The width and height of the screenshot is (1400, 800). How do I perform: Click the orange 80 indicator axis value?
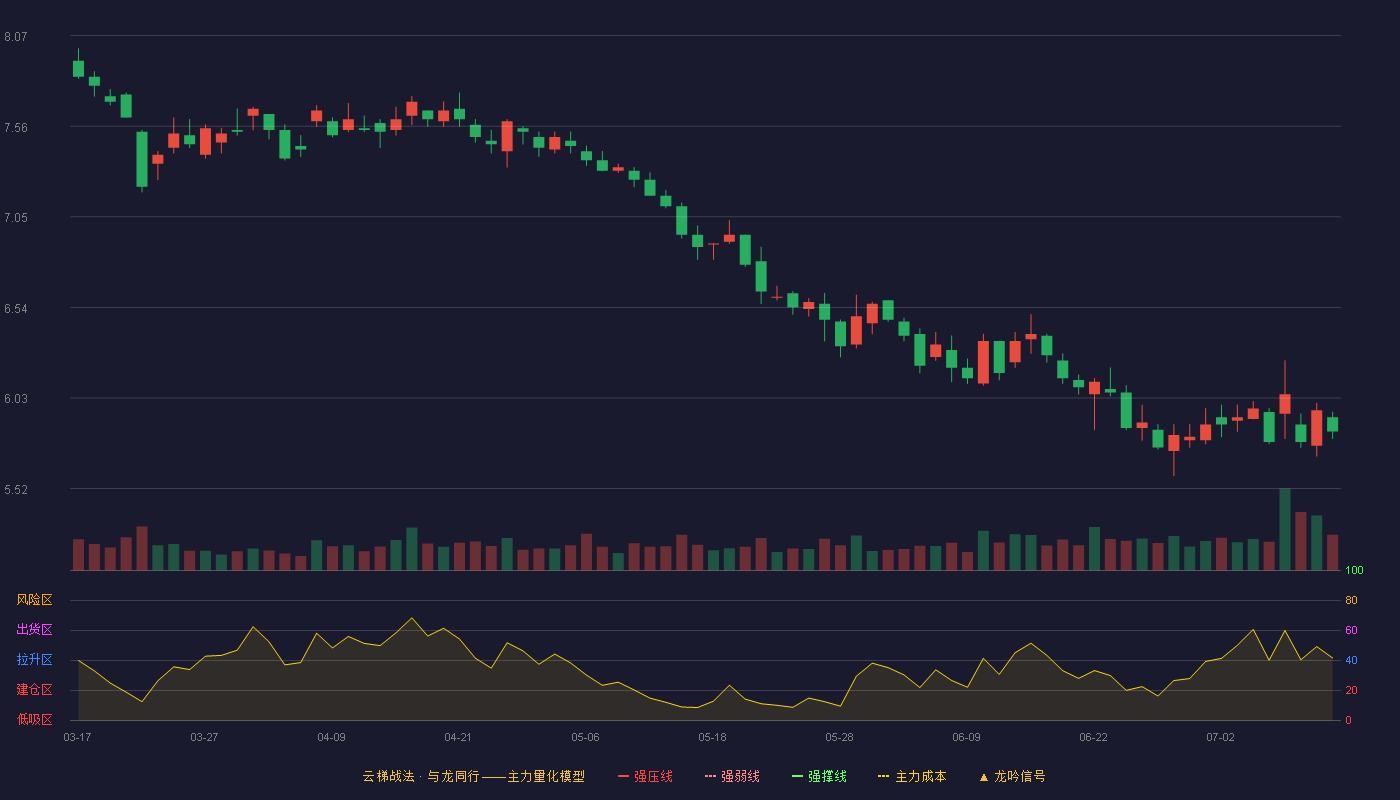(1351, 600)
